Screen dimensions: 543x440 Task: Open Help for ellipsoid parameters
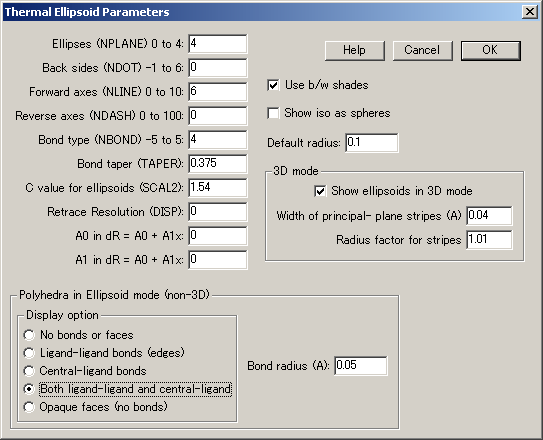[x=355, y=51]
